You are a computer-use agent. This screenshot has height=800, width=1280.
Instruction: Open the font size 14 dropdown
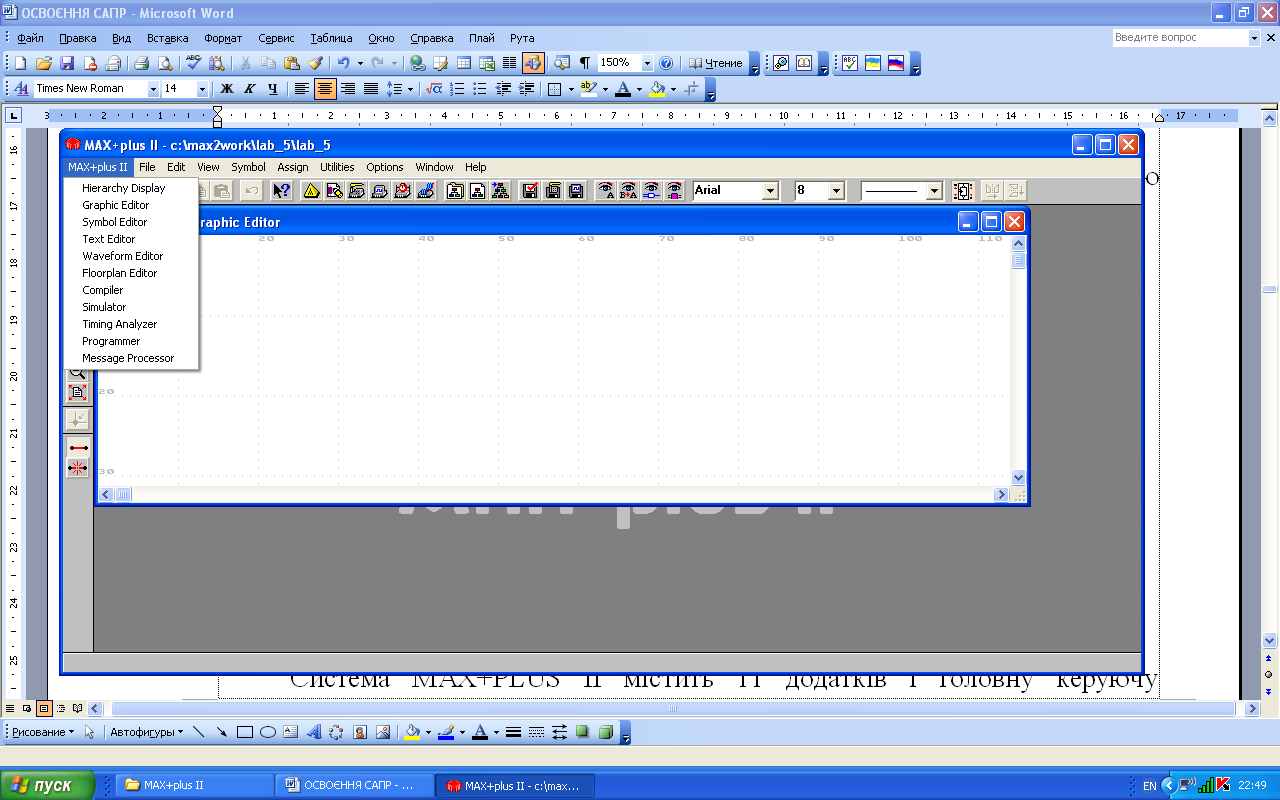(x=202, y=89)
